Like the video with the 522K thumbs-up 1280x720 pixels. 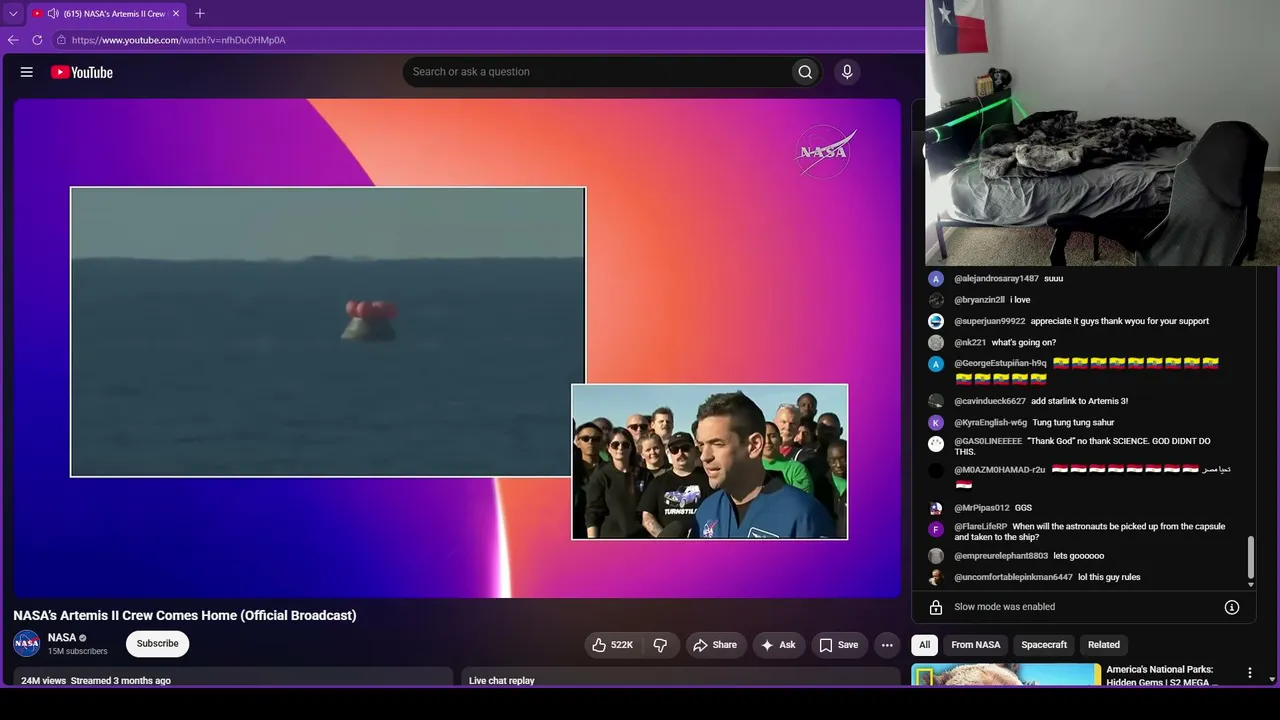612,645
